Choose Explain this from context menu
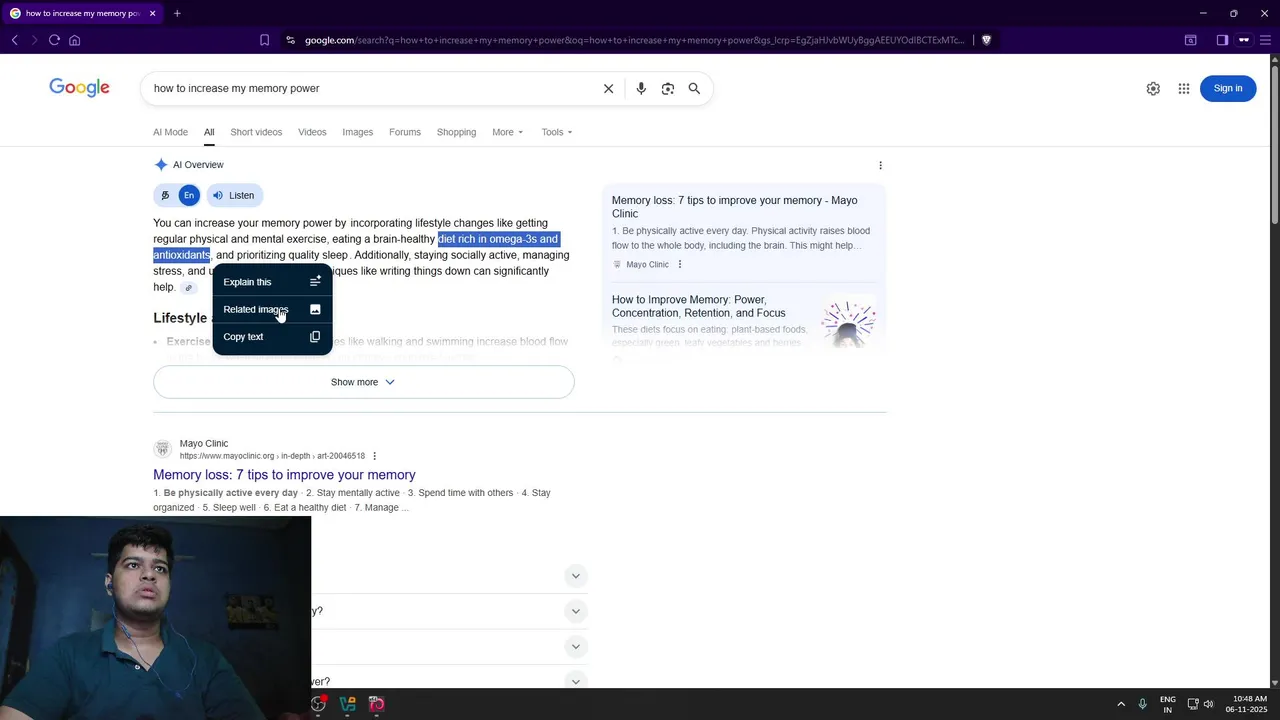1280x720 pixels. 272,282
